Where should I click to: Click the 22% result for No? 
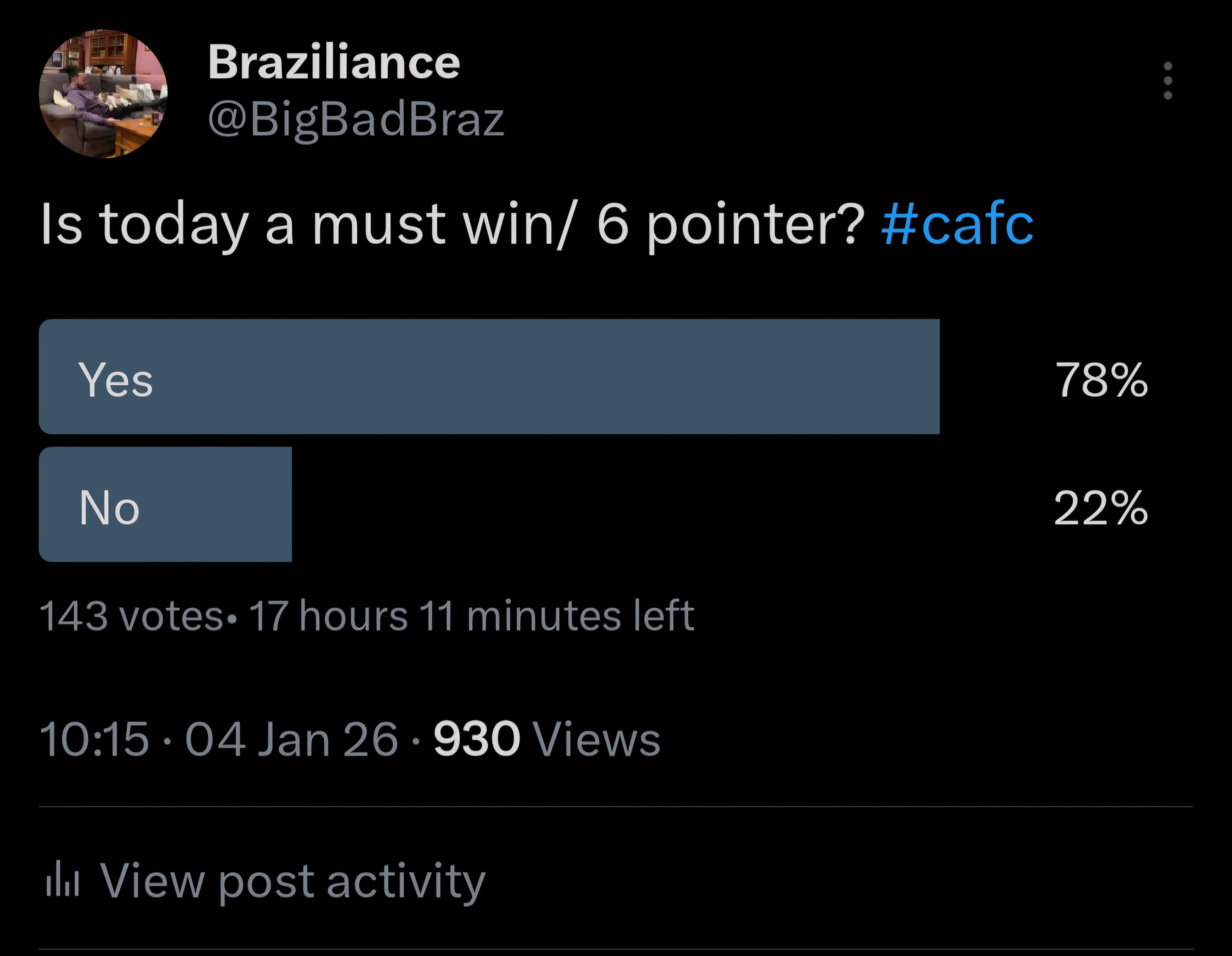1101,508
